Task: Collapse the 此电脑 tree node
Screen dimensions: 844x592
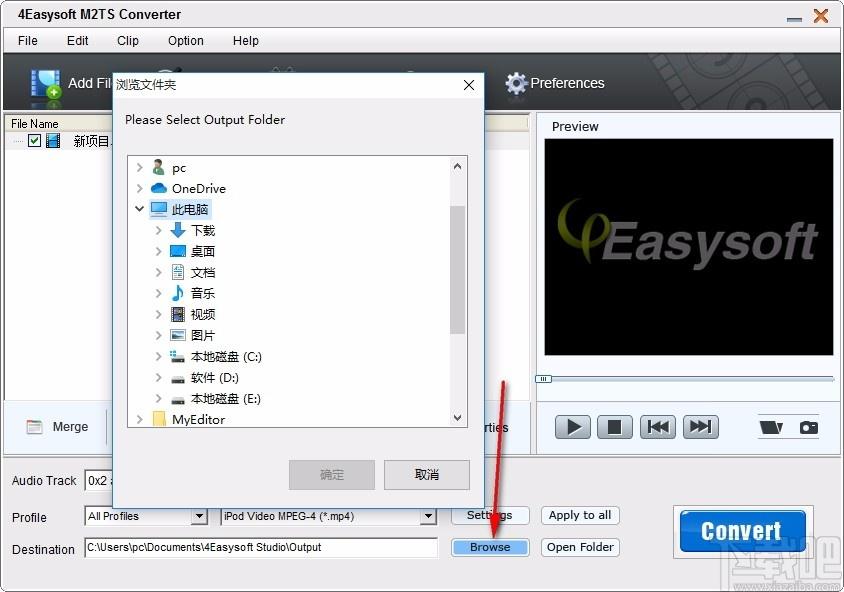Action: (139, 209)
